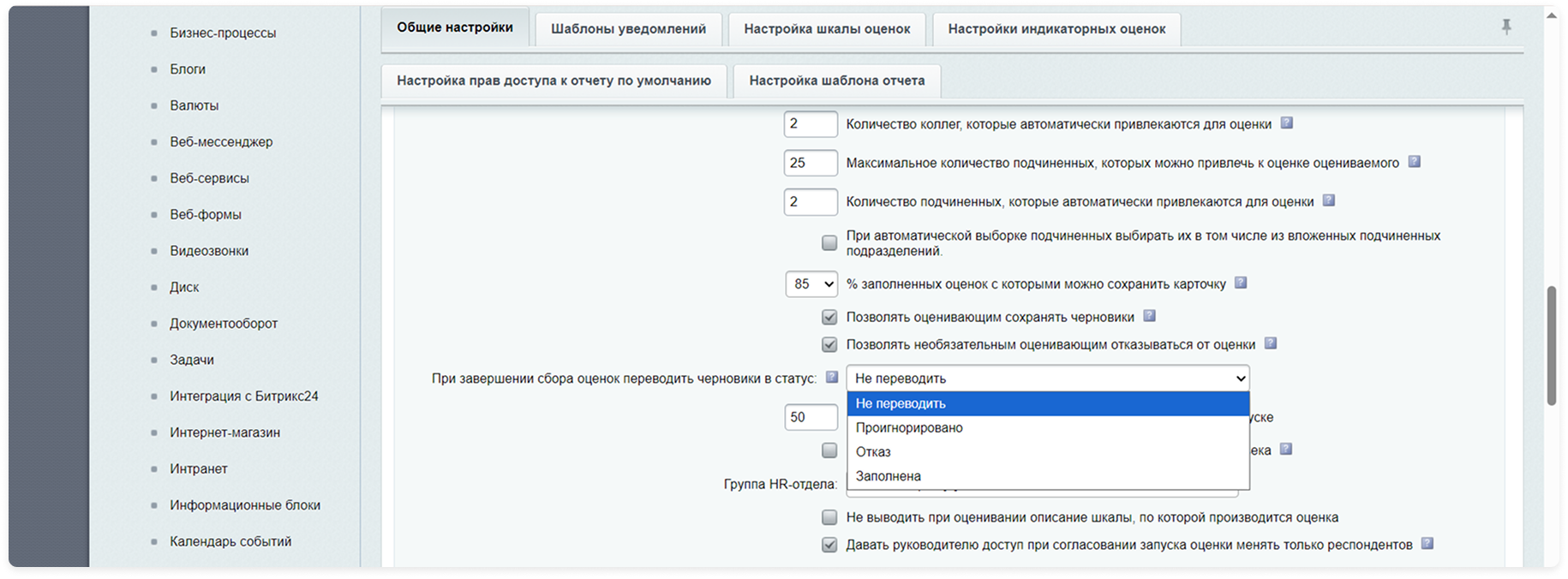
Task: Open Интранет in sidebar
Action: tap(199, 469)
